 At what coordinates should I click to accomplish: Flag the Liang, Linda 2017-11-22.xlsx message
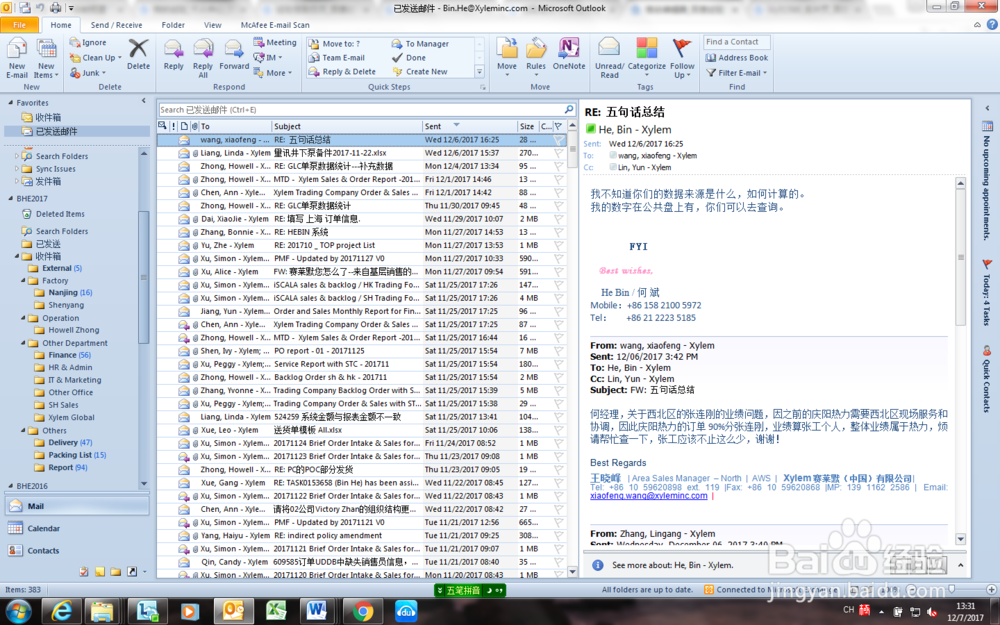tap(559, 153)
